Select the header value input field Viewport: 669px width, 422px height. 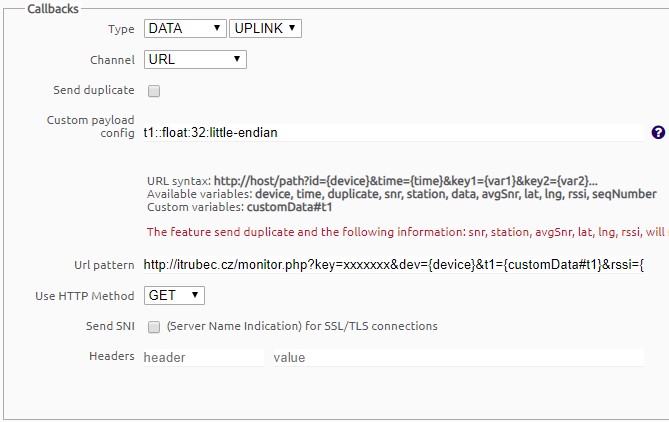click(457, 357)
